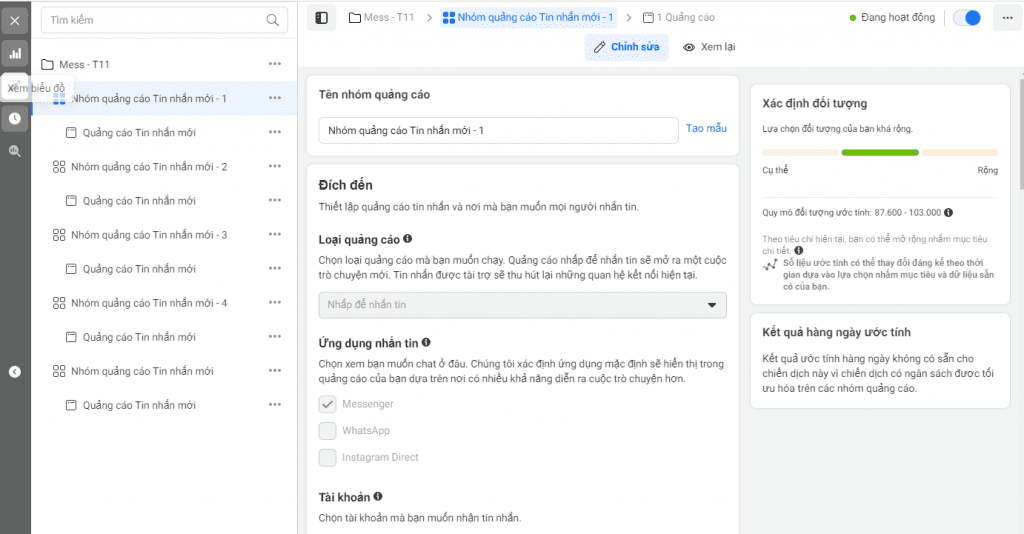The image size is (1024, 534).
Task: Open the magnifier inspect icon in sidebar
Action: coord(14,151)
